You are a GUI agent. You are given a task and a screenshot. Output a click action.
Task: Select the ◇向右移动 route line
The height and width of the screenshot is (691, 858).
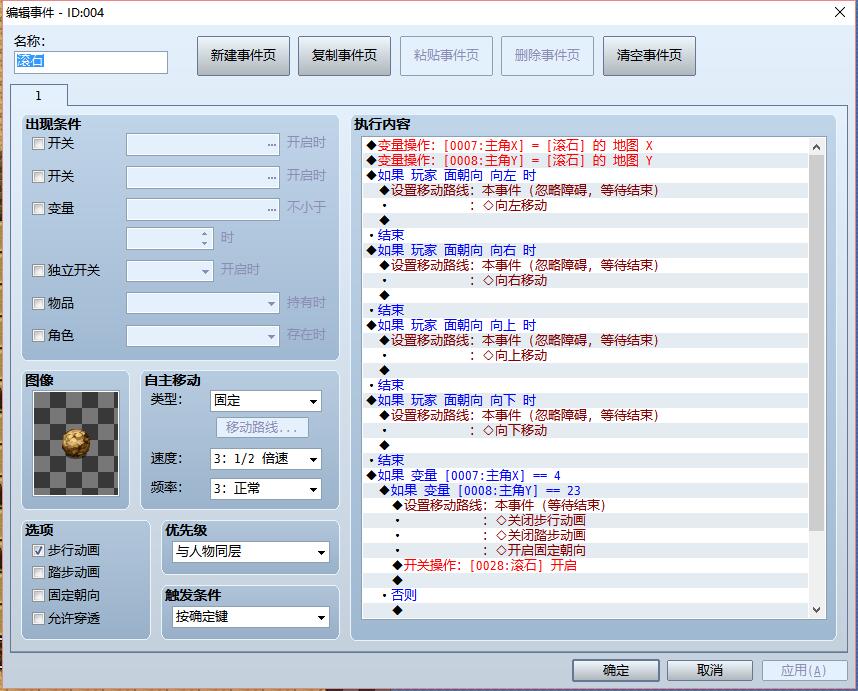585,281
